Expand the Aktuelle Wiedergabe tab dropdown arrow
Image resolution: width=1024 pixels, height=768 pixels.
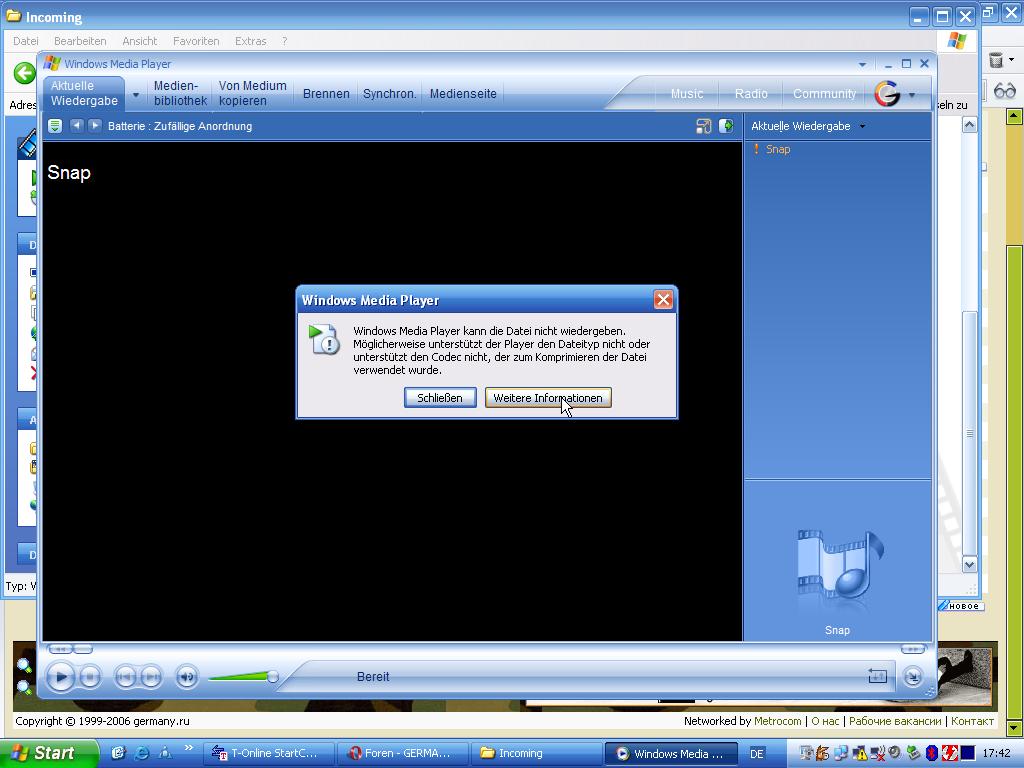pos(136,95)
